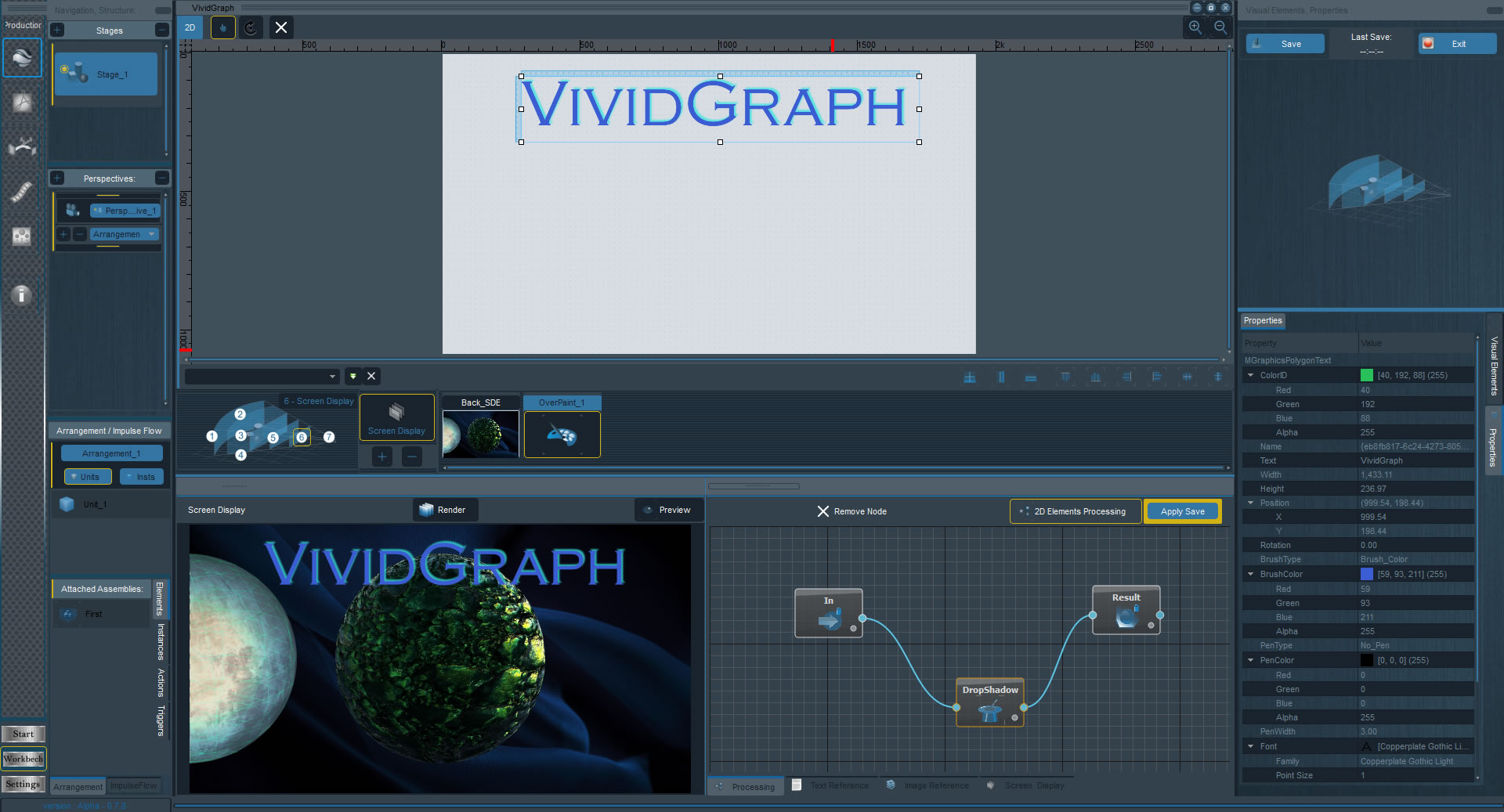Click the zoom in magnifier icon
Screen dimensions: 1504x812
click(1195, 27)
